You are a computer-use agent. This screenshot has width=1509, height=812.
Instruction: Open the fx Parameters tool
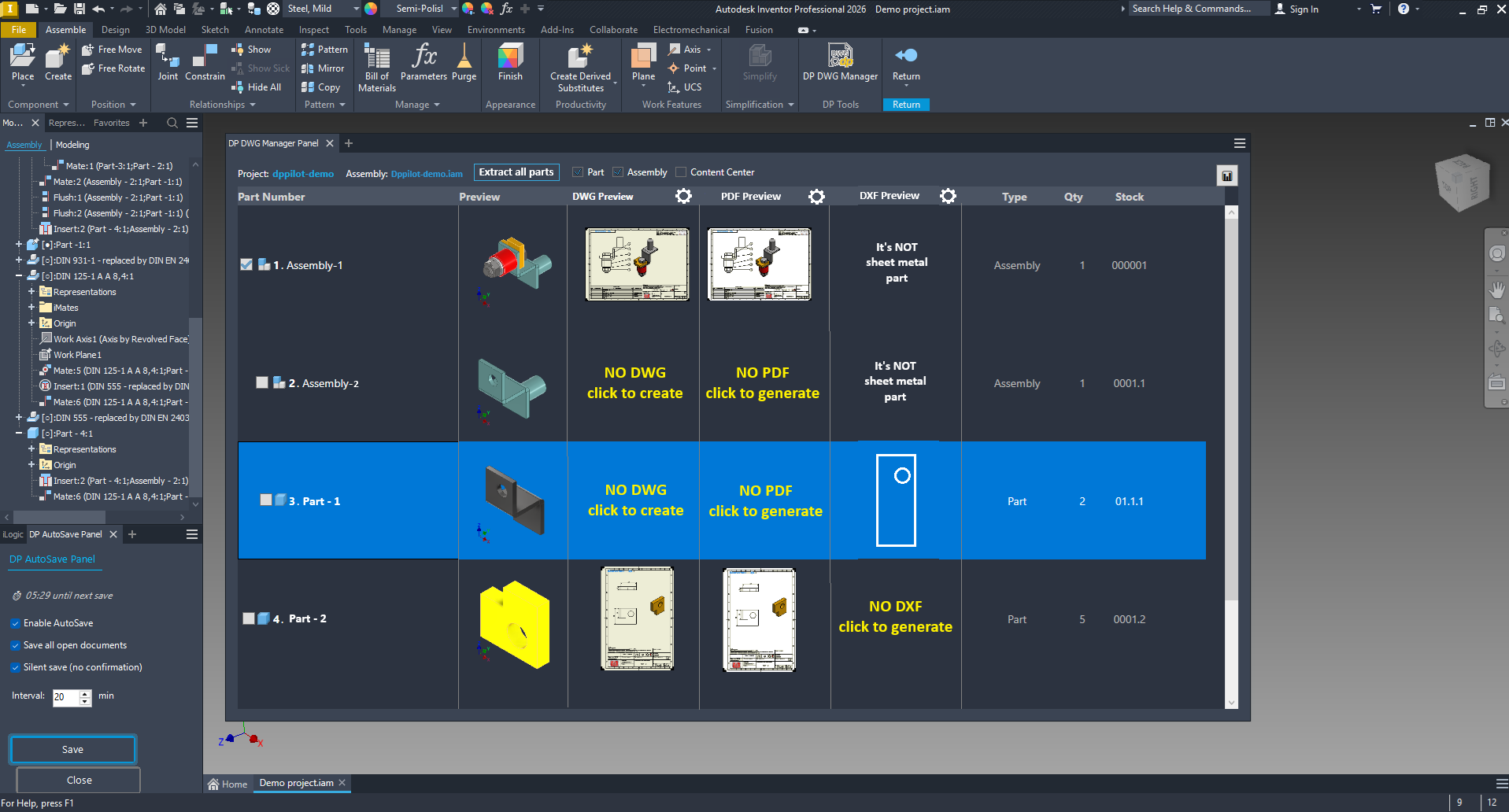tap(423, 62)
